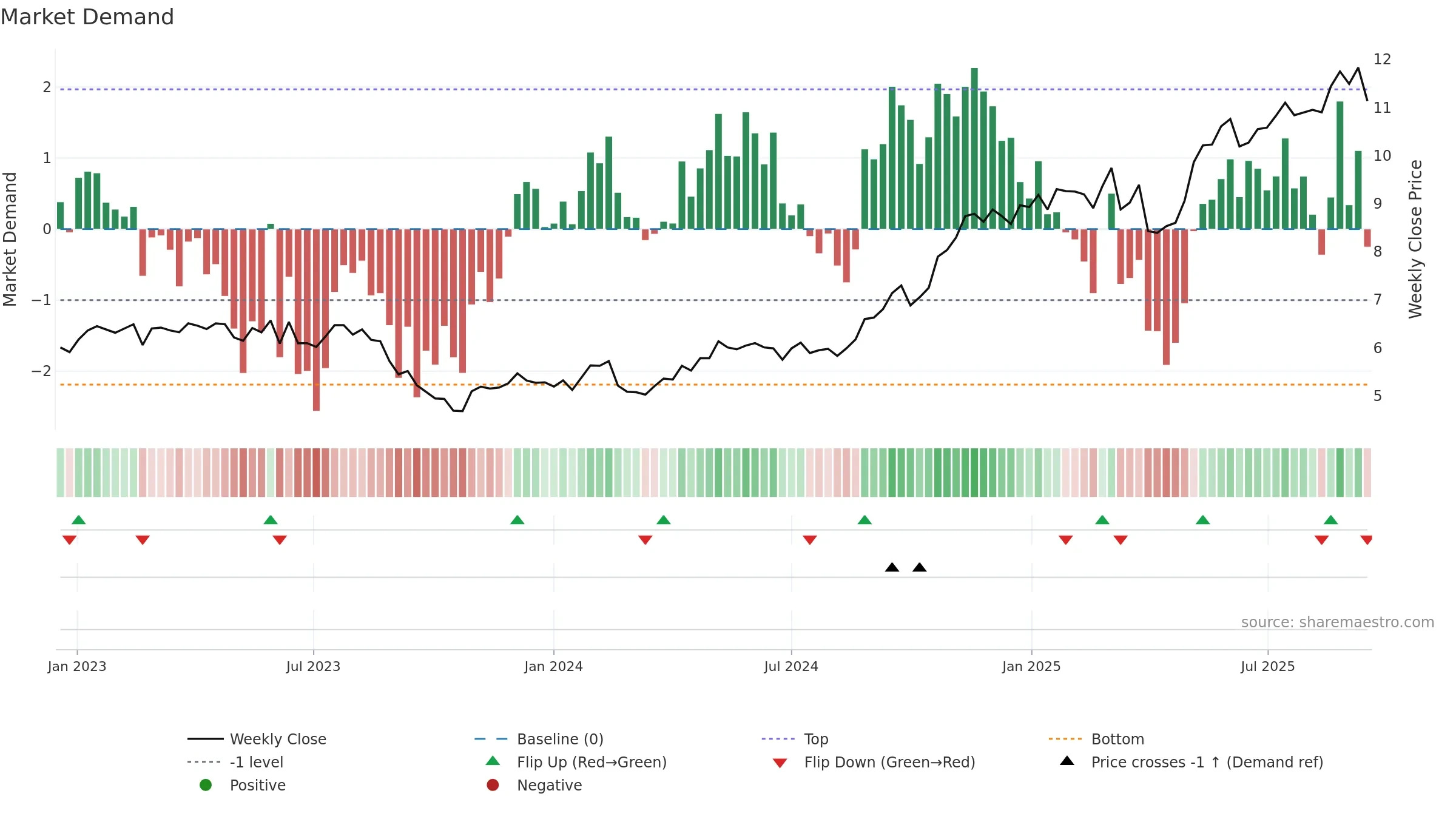The width and height of the screenshot is (1456, 819).
Task: Click the Weekly Close Price axis title
Action: (x=1415, y=239)
